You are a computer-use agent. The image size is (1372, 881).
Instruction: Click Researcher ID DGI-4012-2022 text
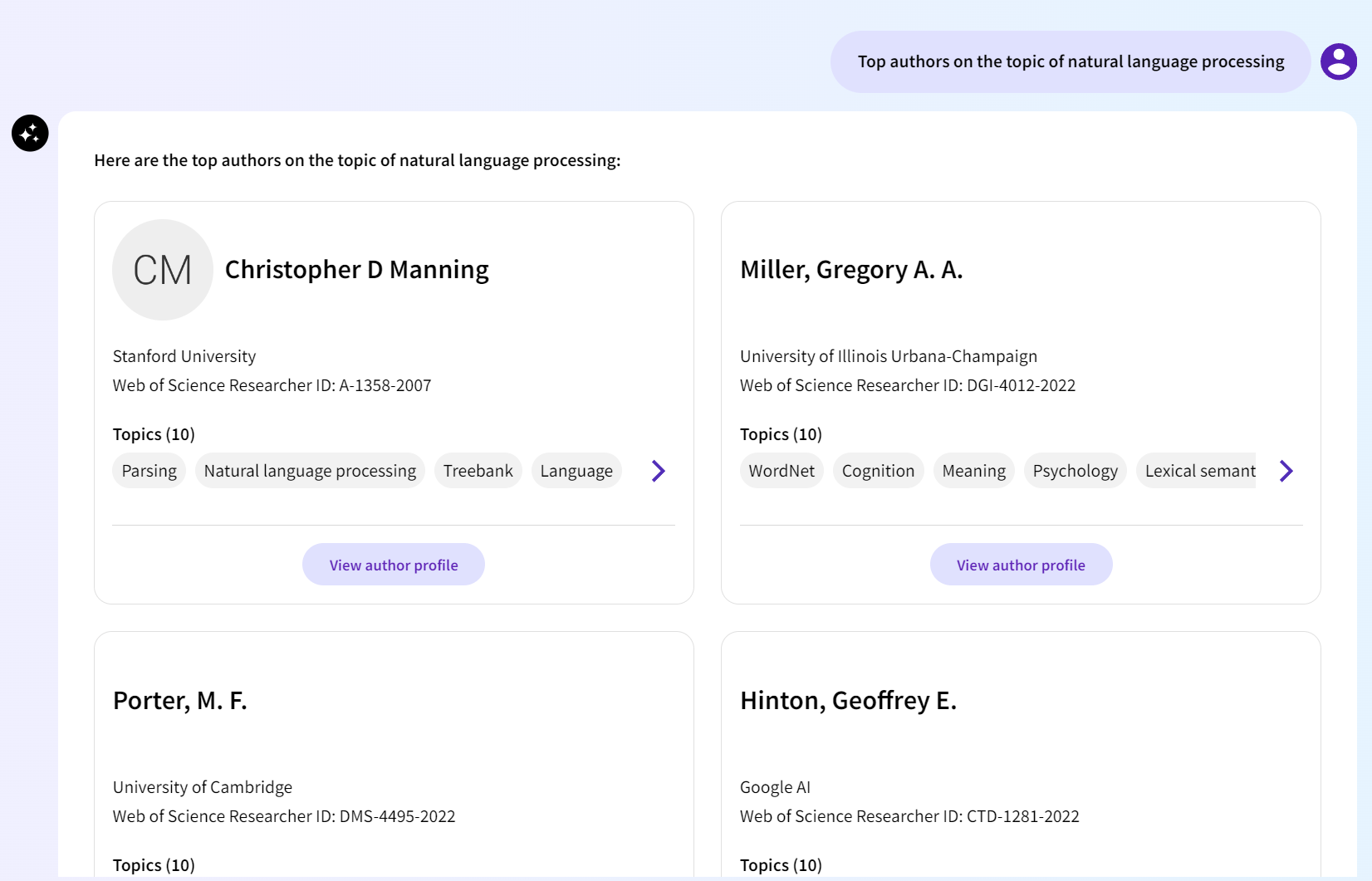pos(908,385)
